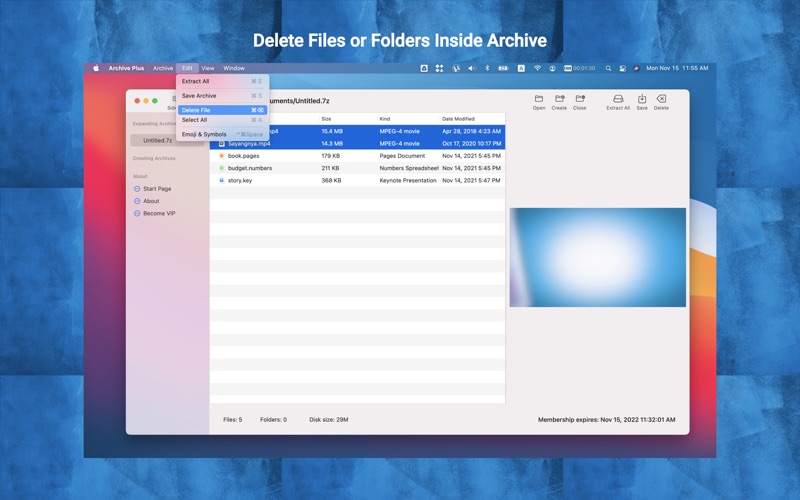
Task: Open the About sidebar item
Action: (151, 201)
